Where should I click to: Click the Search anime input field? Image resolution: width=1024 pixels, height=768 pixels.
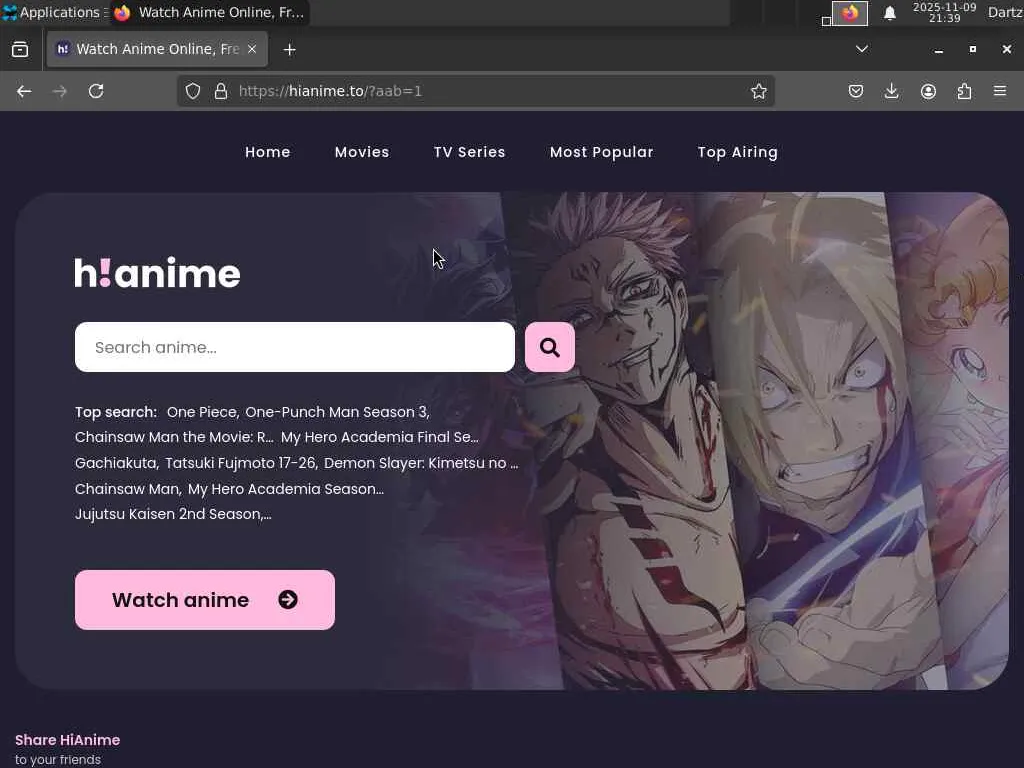pyautogui.click(x=295, y=347)
